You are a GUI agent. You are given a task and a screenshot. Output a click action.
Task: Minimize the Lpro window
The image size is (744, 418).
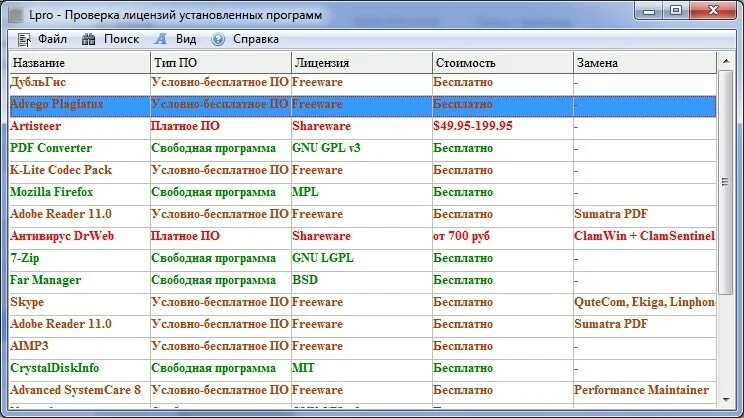[x=649, y=11]
